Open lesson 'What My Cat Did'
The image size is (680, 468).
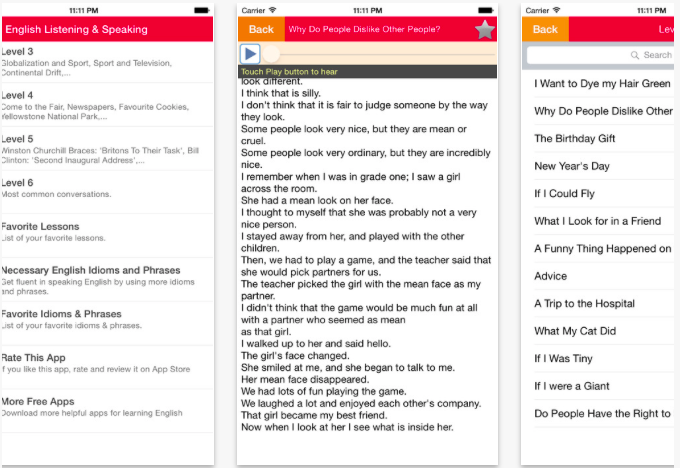(604, 331)
